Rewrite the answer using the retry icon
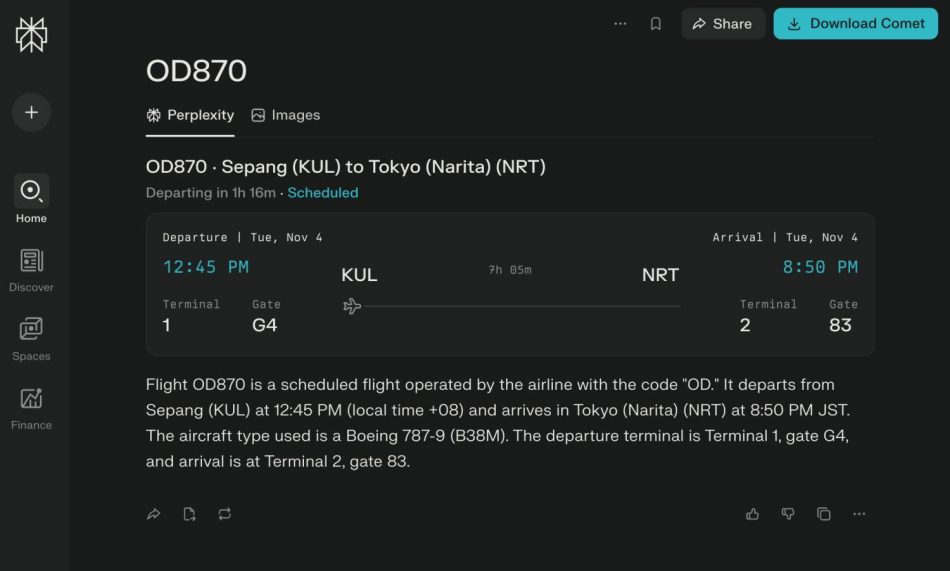Screen dimensions: 950x571 [224, 514]
